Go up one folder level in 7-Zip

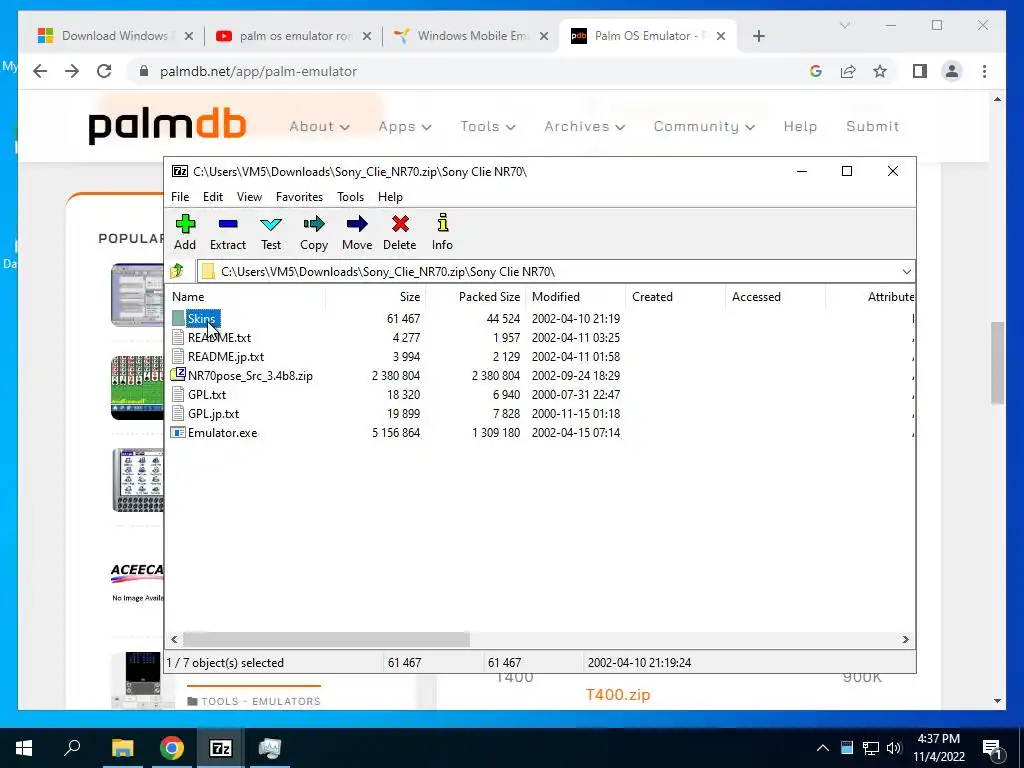pyautogui.click(x=176, y=271)
